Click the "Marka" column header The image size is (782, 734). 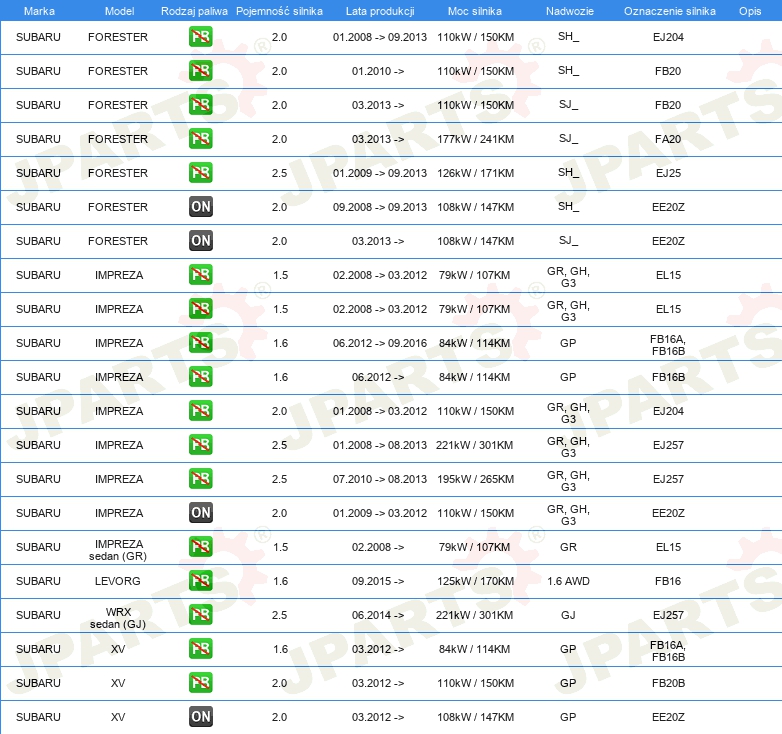[39, 11]
